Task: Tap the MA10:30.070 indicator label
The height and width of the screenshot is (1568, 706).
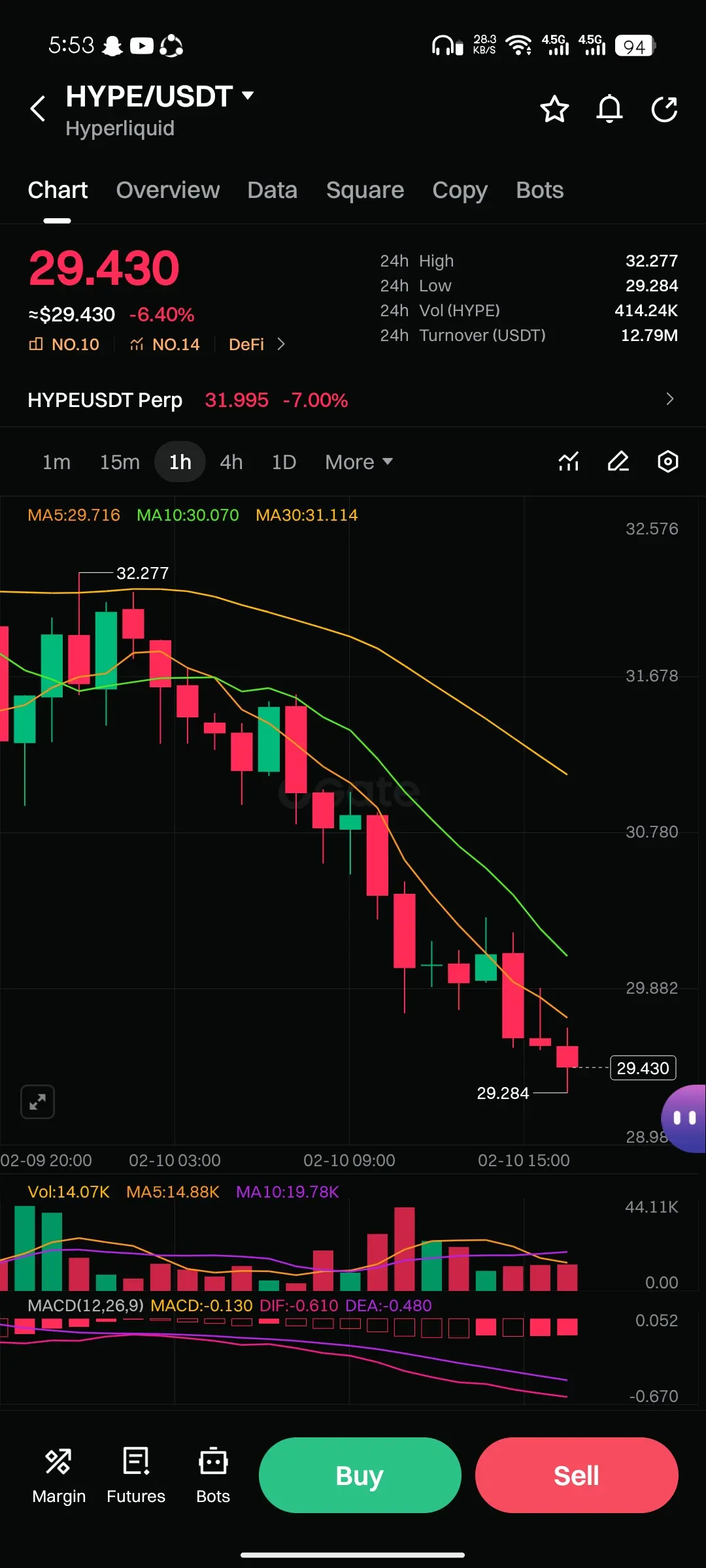Action: (188, 515)
